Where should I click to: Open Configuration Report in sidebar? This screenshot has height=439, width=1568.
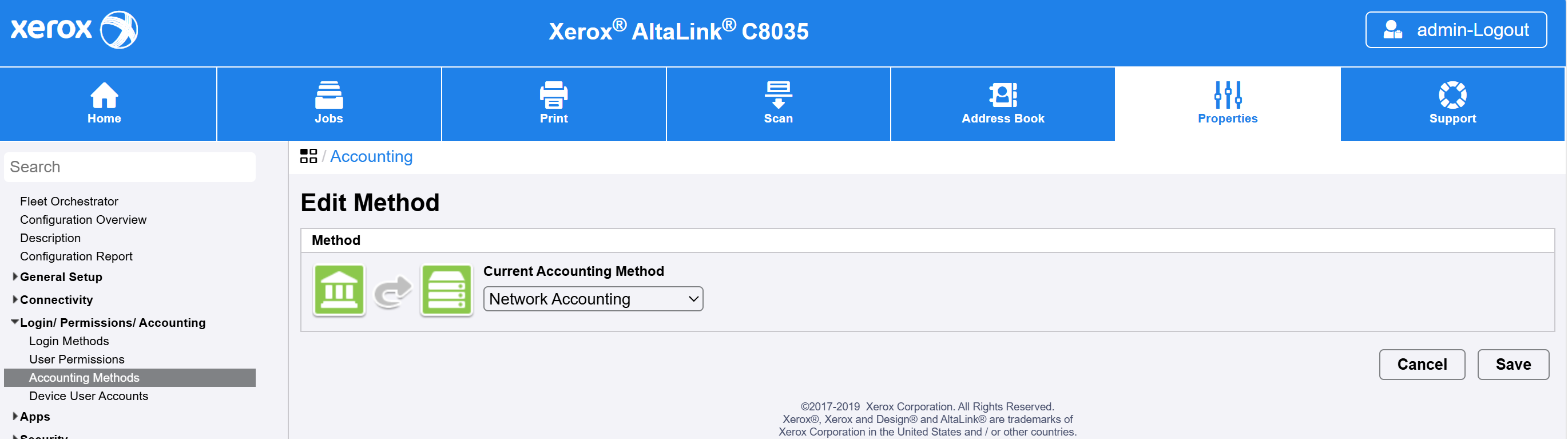pyautogui.click(x=76, y=256)
